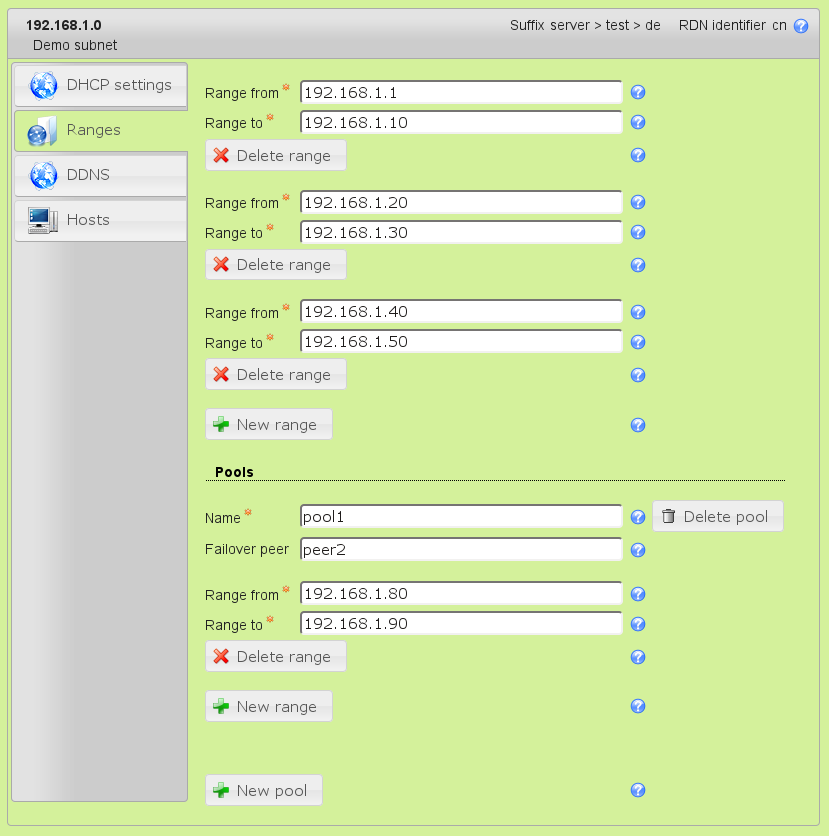Click help icon beside 192.168.1.20 field
829x836 pixels.
point(638,202)
